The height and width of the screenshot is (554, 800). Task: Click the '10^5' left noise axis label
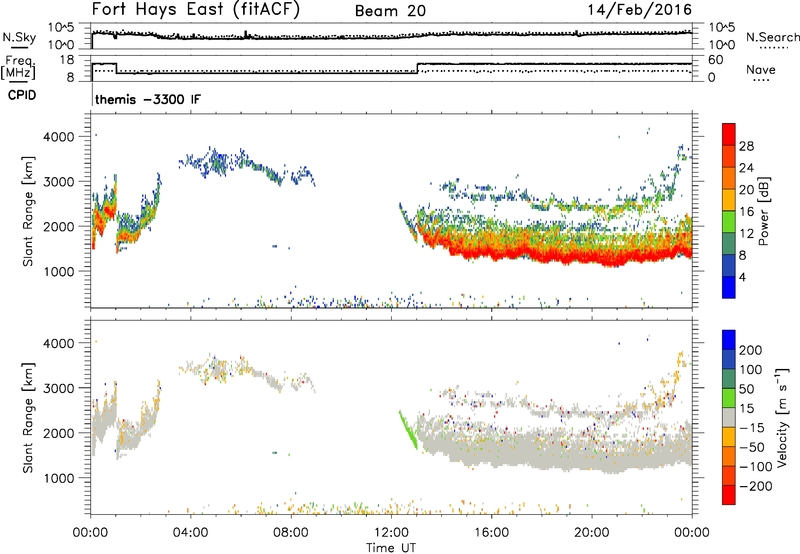pyautogui.click(x=61, y=28)
